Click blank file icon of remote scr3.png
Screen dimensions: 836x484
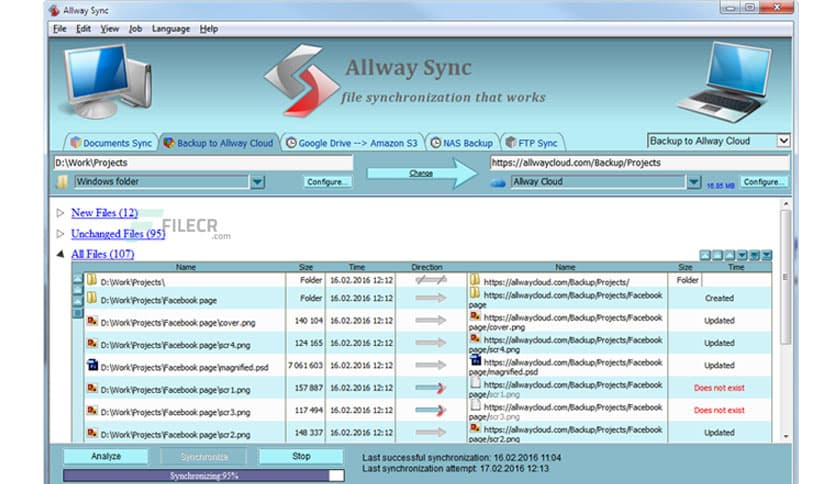[x=475, y=405]
